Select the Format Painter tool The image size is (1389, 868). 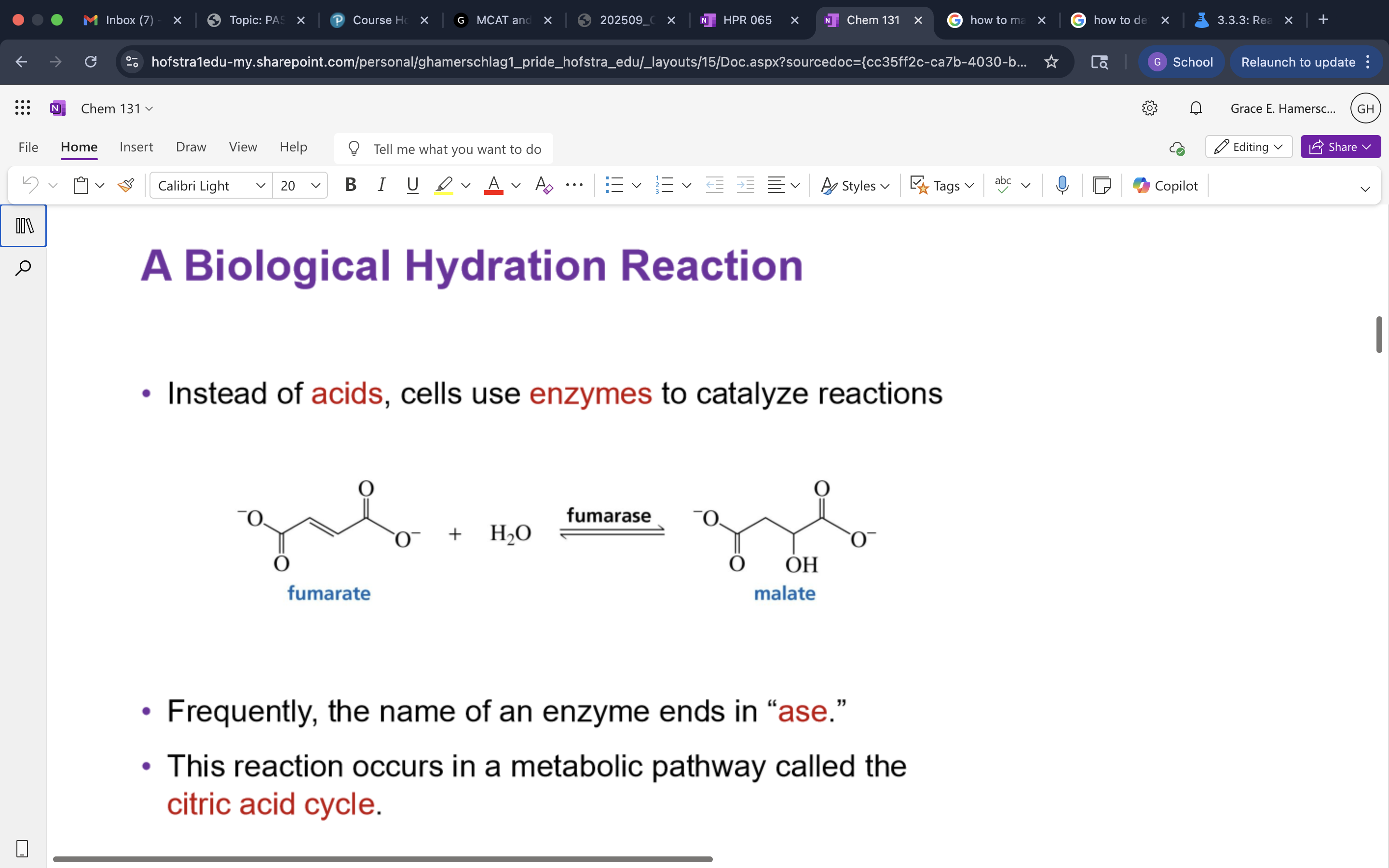(x=126, y=185)
